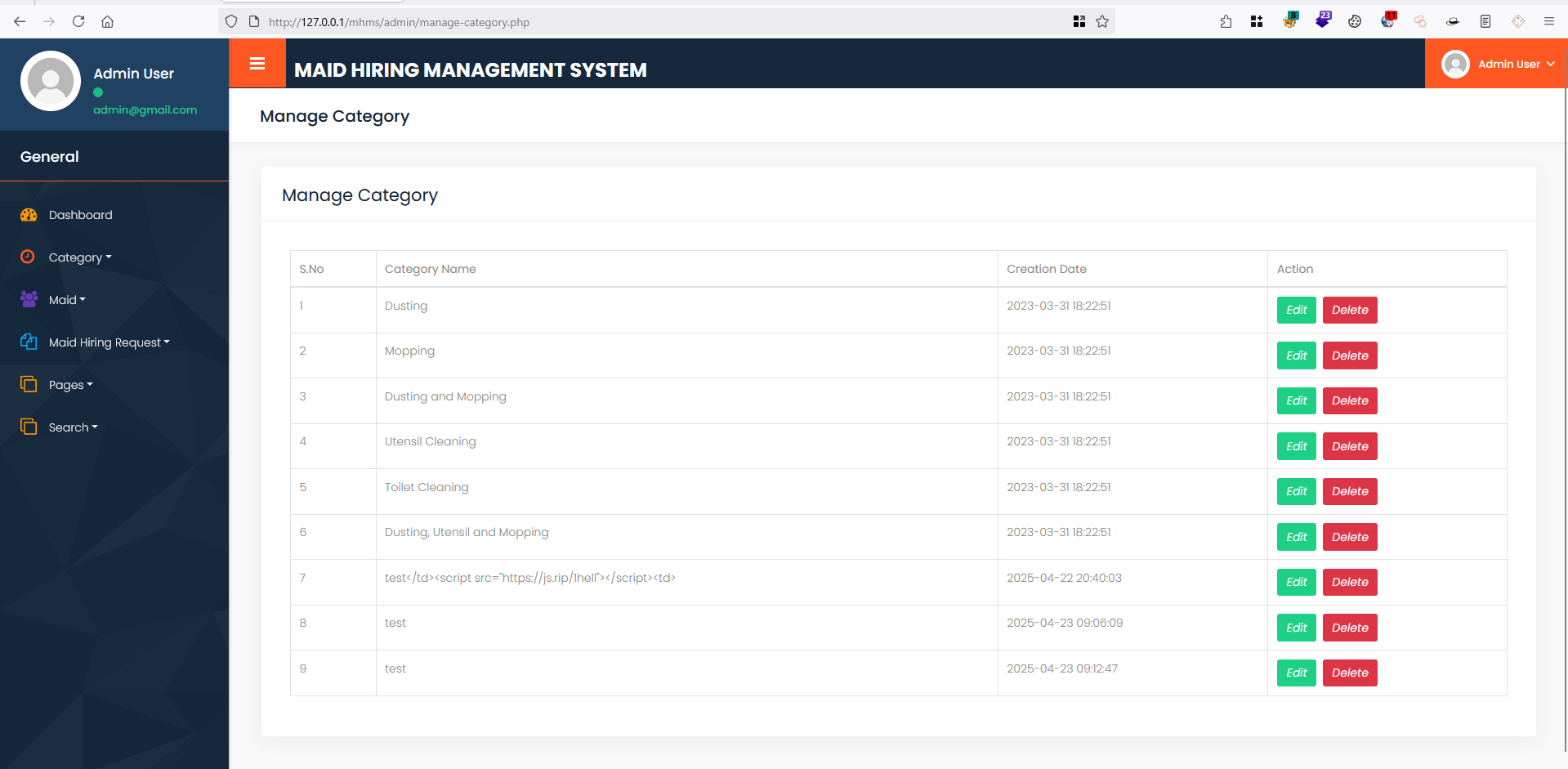Click the 2025-04-22 20:40:03 date cell
The height and width of the screenshot is (769, 1568).
[x=1064, y=578]
